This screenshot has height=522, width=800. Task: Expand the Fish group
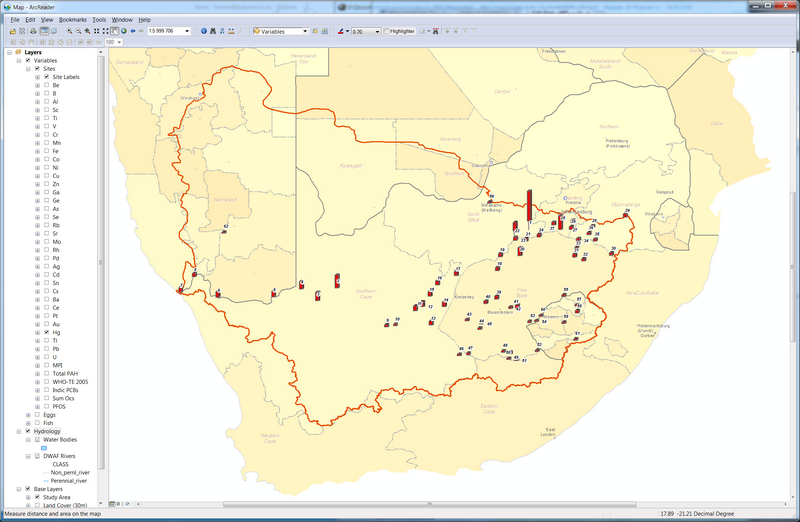tap(28, 423)
